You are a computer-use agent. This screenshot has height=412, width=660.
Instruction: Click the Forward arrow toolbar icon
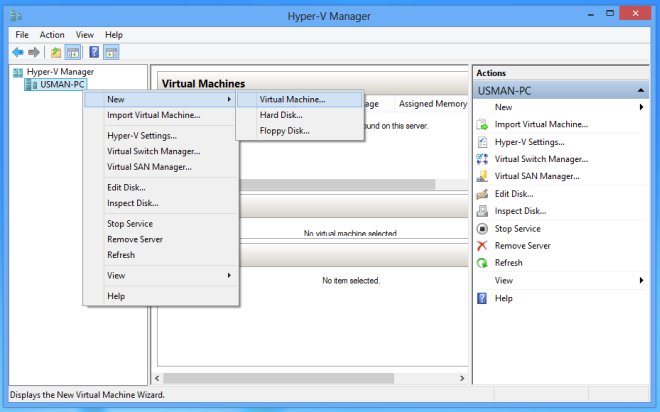click(34, 53)
